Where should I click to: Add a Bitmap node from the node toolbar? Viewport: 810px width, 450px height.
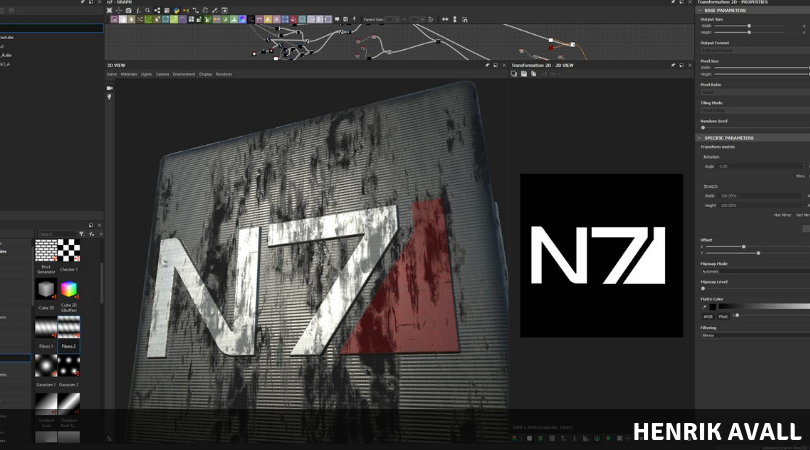coord(114,19)
